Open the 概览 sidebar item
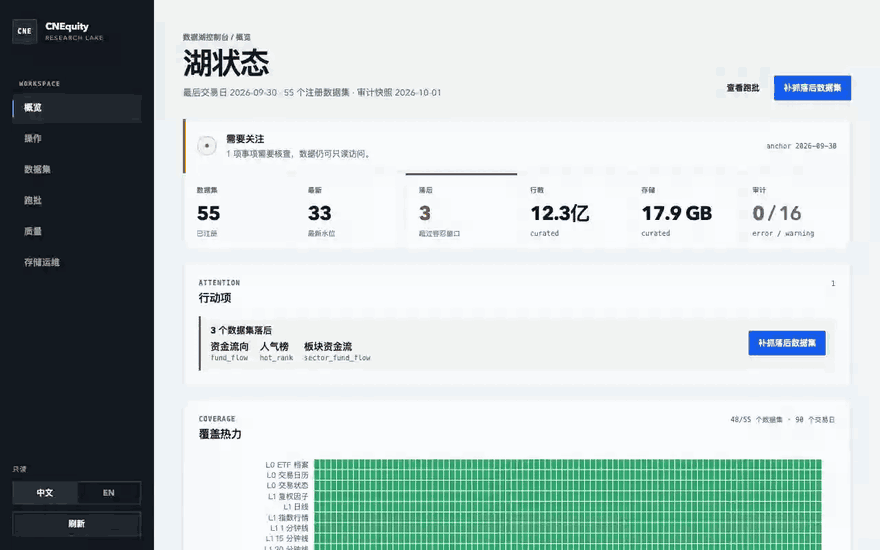 (77, 108)
